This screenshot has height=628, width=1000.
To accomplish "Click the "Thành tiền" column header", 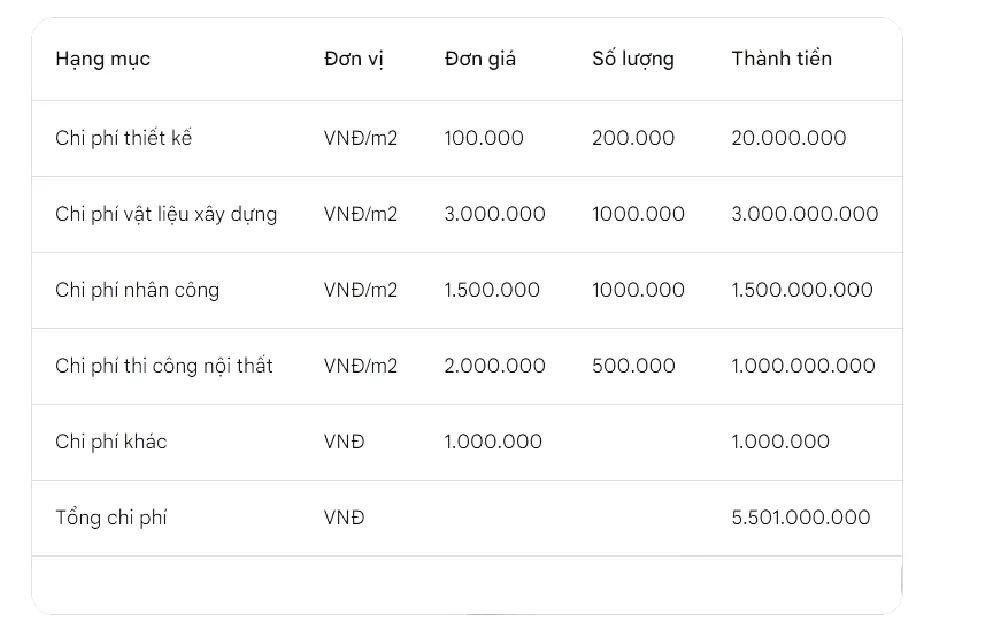I will pos(781,59).
